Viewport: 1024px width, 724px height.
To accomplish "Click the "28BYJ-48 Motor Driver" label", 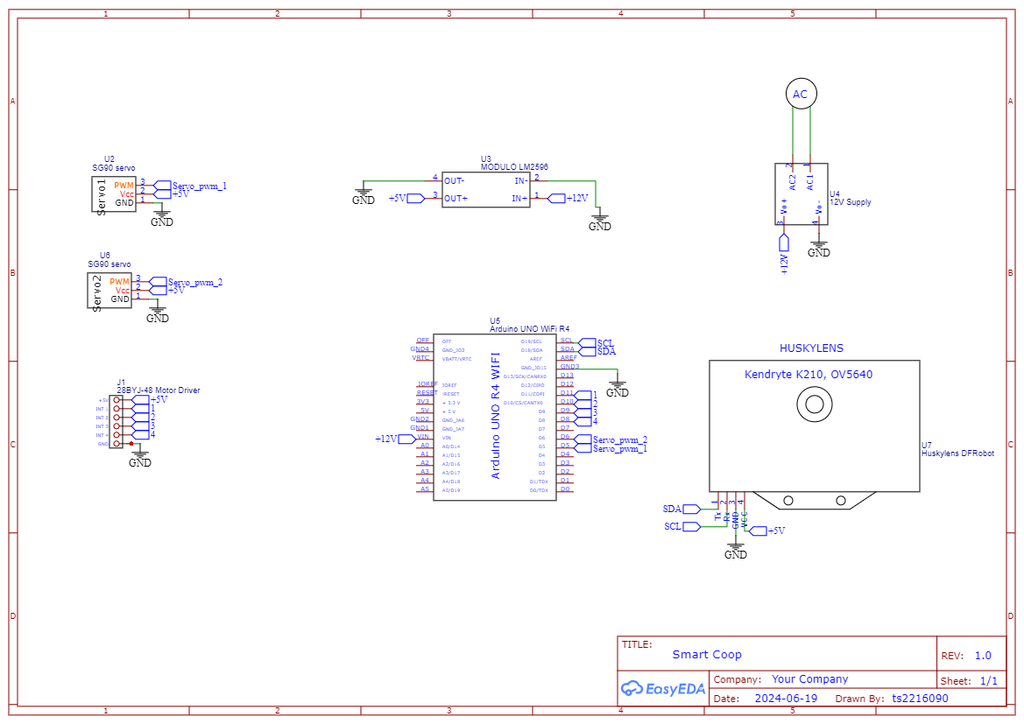I will tap(158, 390).
